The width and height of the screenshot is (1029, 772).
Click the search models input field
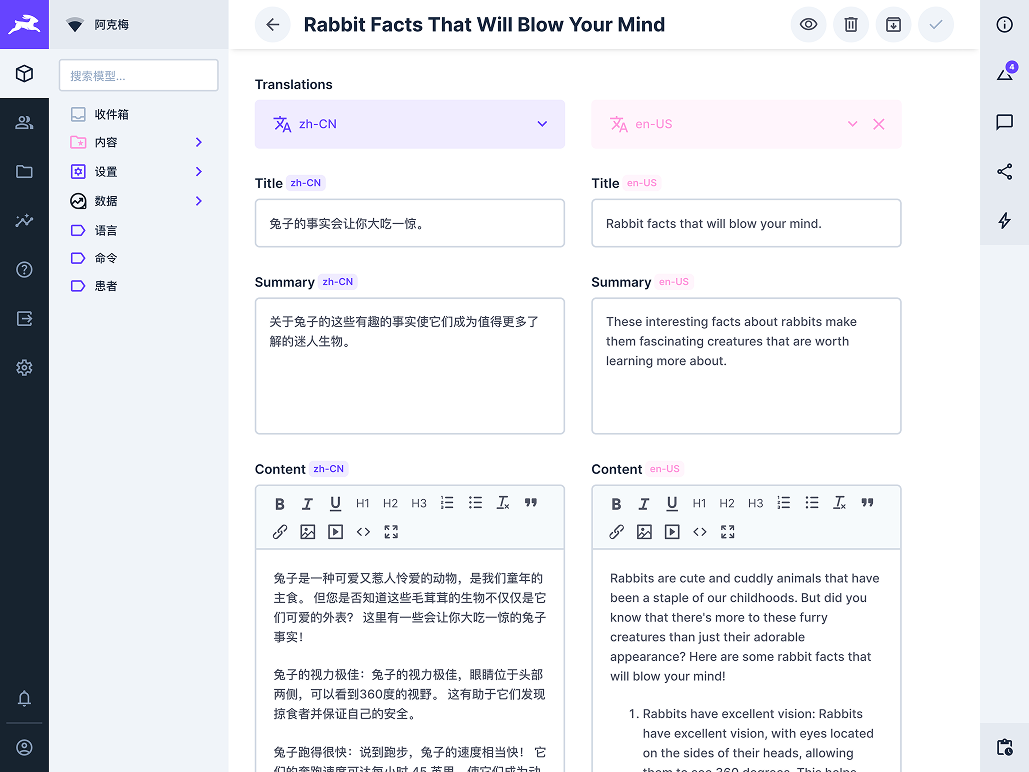[x=138, y=75]
